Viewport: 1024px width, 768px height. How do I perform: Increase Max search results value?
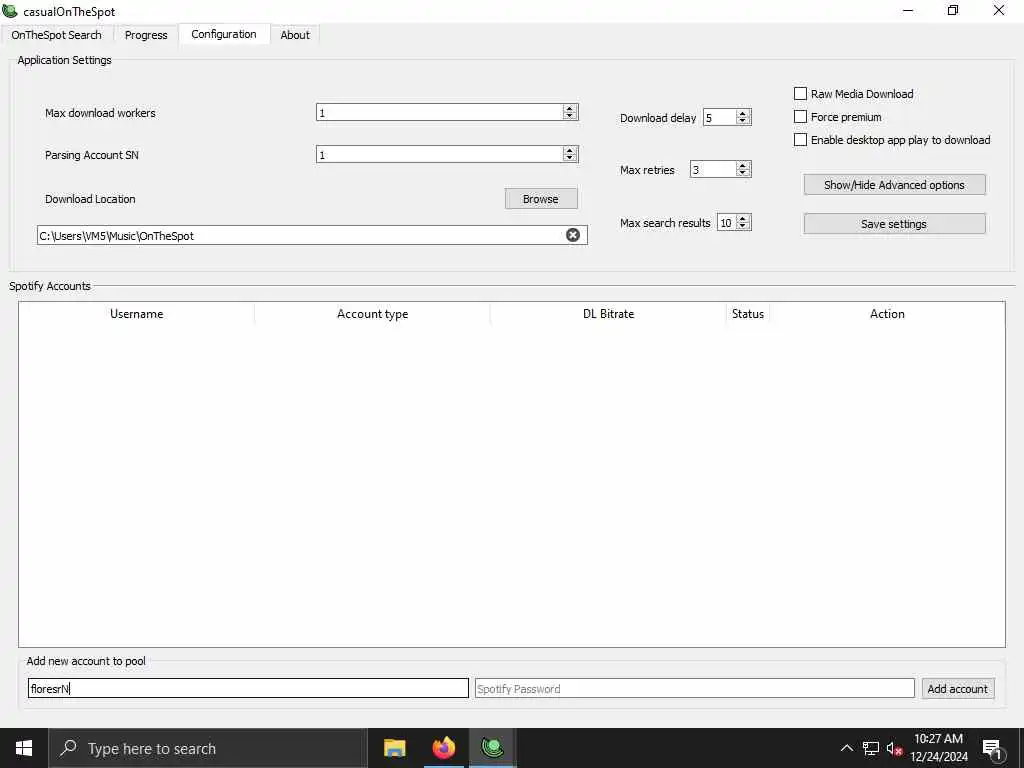[x=743, y=218]
